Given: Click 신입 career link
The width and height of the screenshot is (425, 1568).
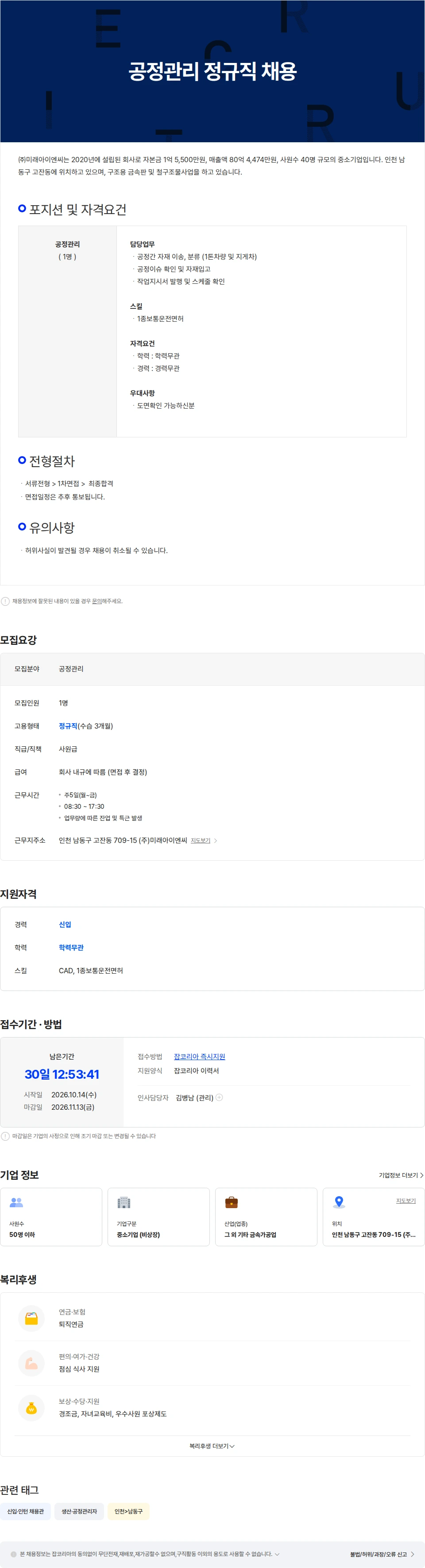Looking at the screenshot, I should point(65,924).
